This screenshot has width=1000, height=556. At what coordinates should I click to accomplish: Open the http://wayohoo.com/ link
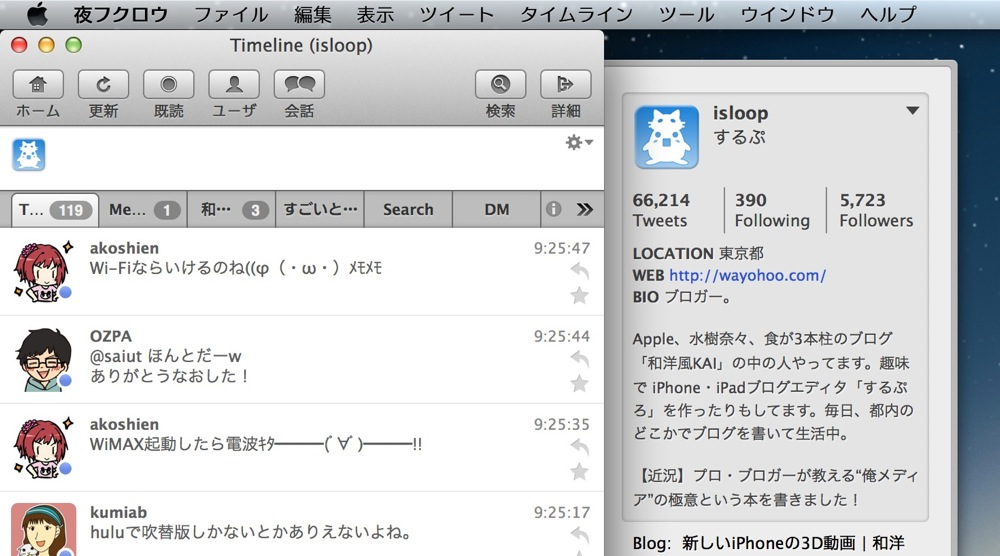747,275
